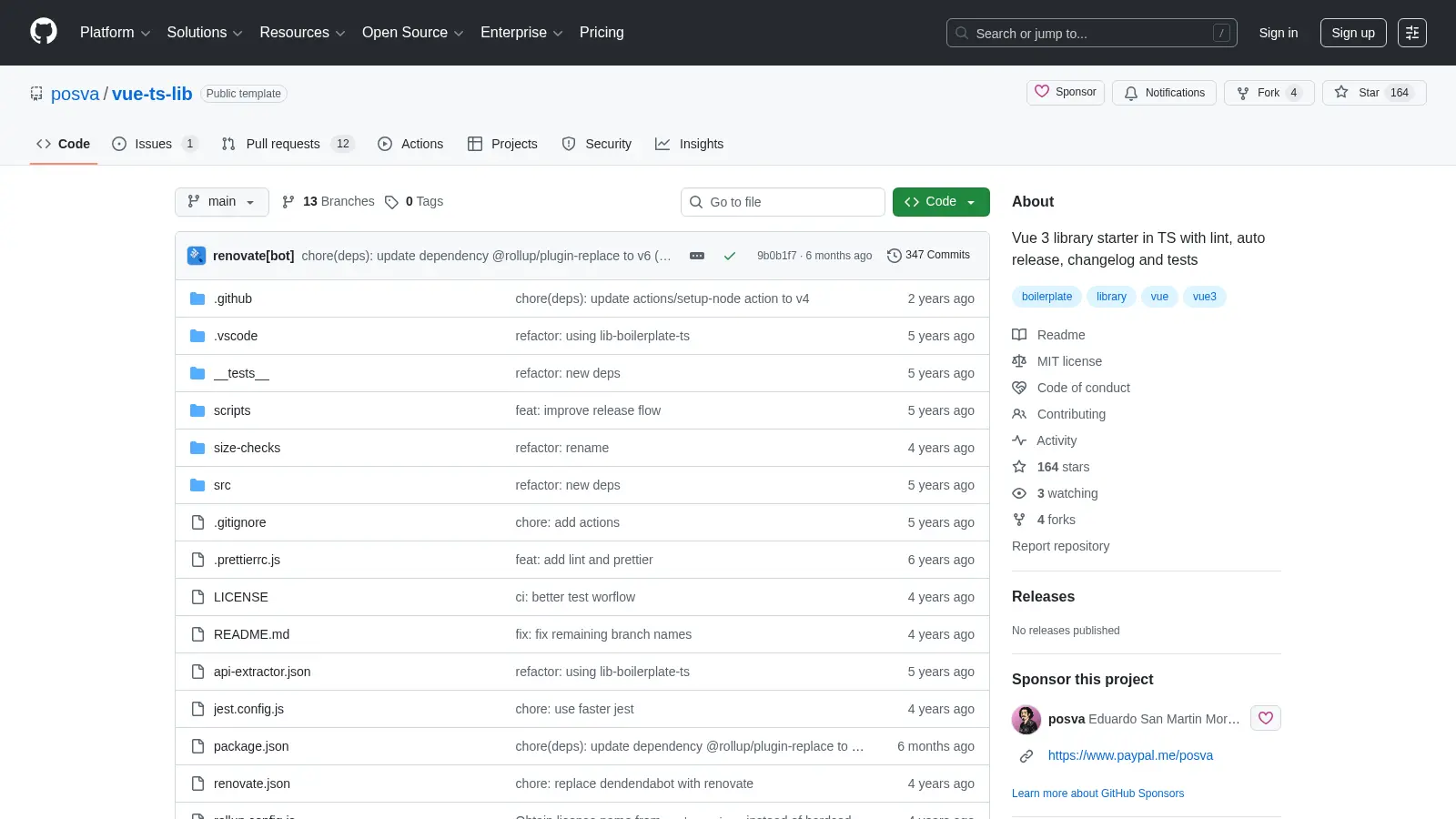Open the renovate.json file
This screenshot has height=819, width=1456.
tap(252, 784)
